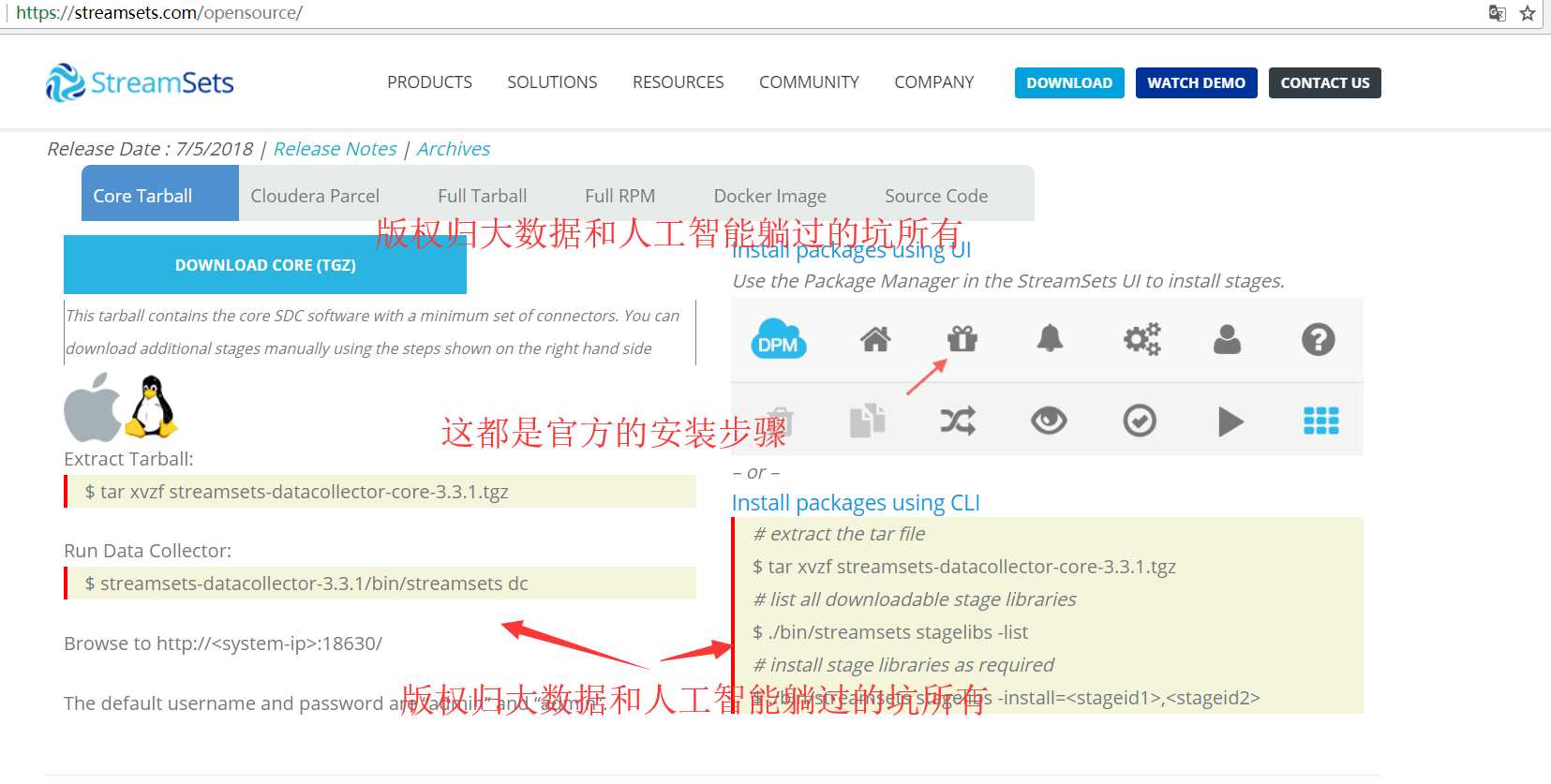Switch to the Full Tarball tab
The width and height of the screenshot is (1551, 784).
click(x=482, y=196)
